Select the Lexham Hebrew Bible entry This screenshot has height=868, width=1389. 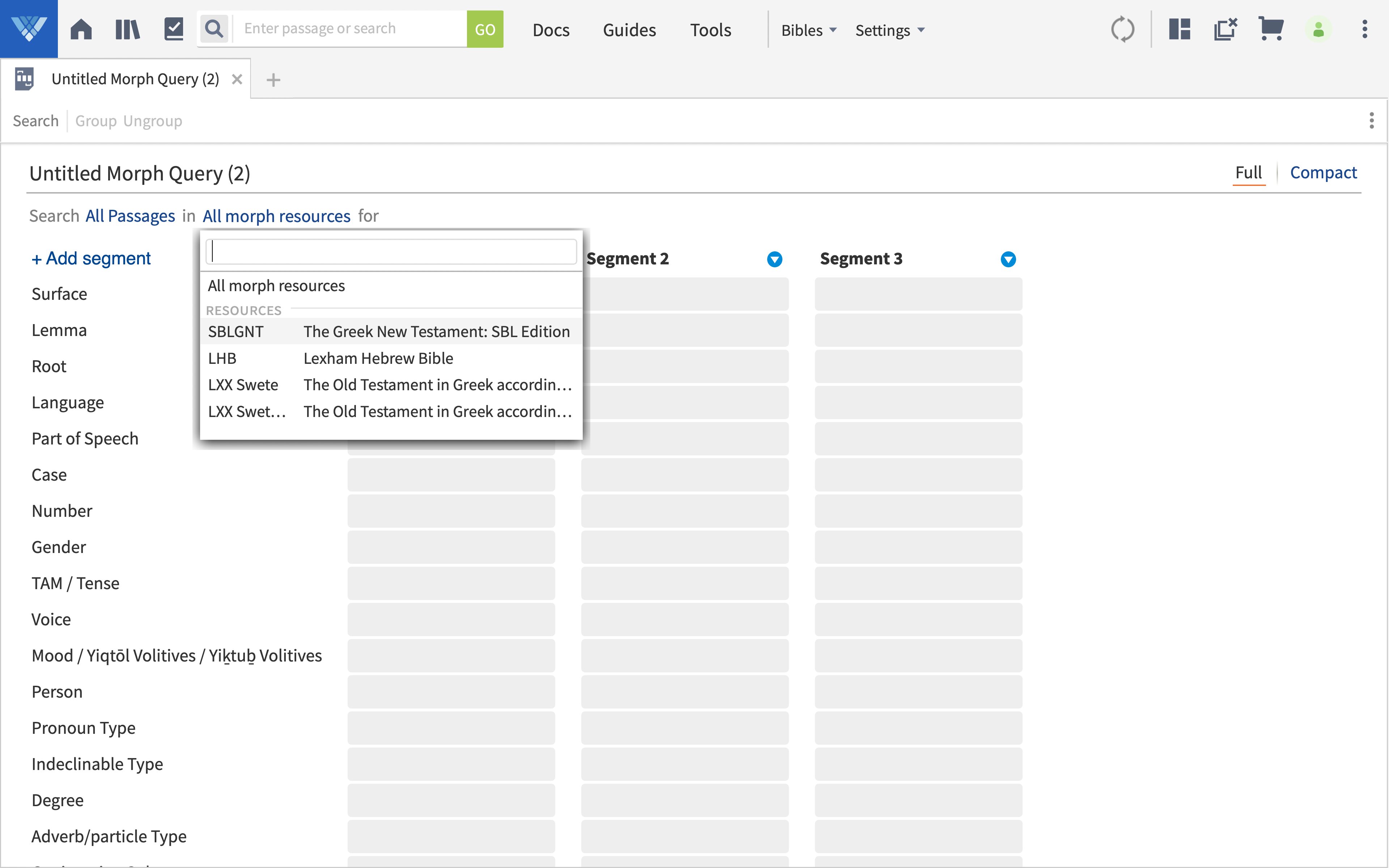(x=378, y=358)
